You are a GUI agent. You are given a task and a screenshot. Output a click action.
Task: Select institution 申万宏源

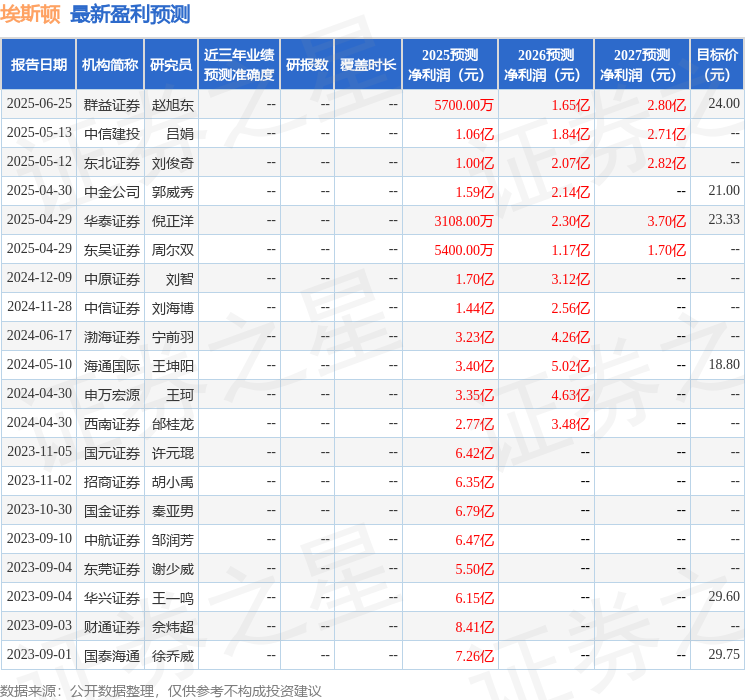pyautogui.click(x=112, y=395)
